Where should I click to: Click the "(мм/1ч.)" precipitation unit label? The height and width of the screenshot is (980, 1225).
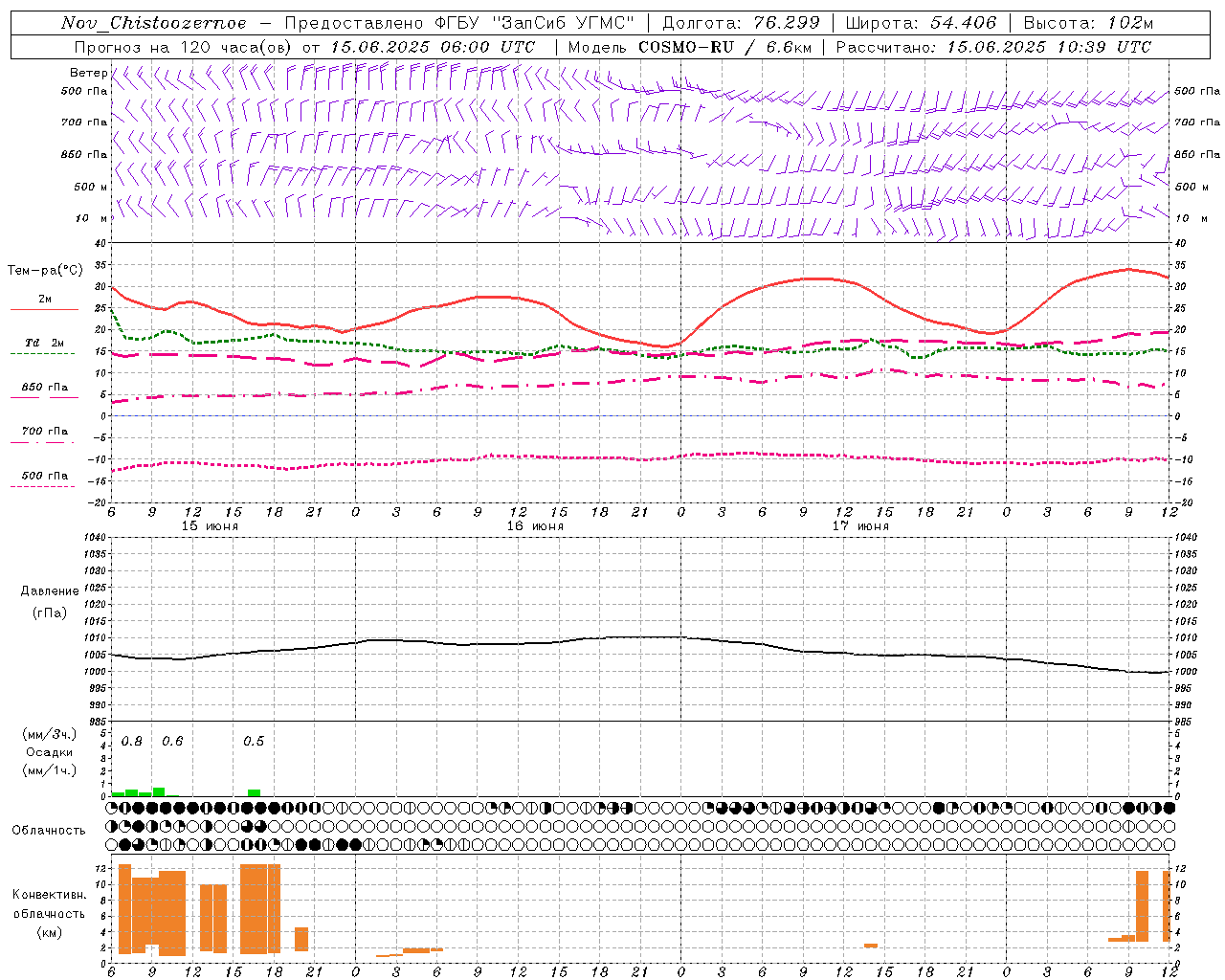49,770
